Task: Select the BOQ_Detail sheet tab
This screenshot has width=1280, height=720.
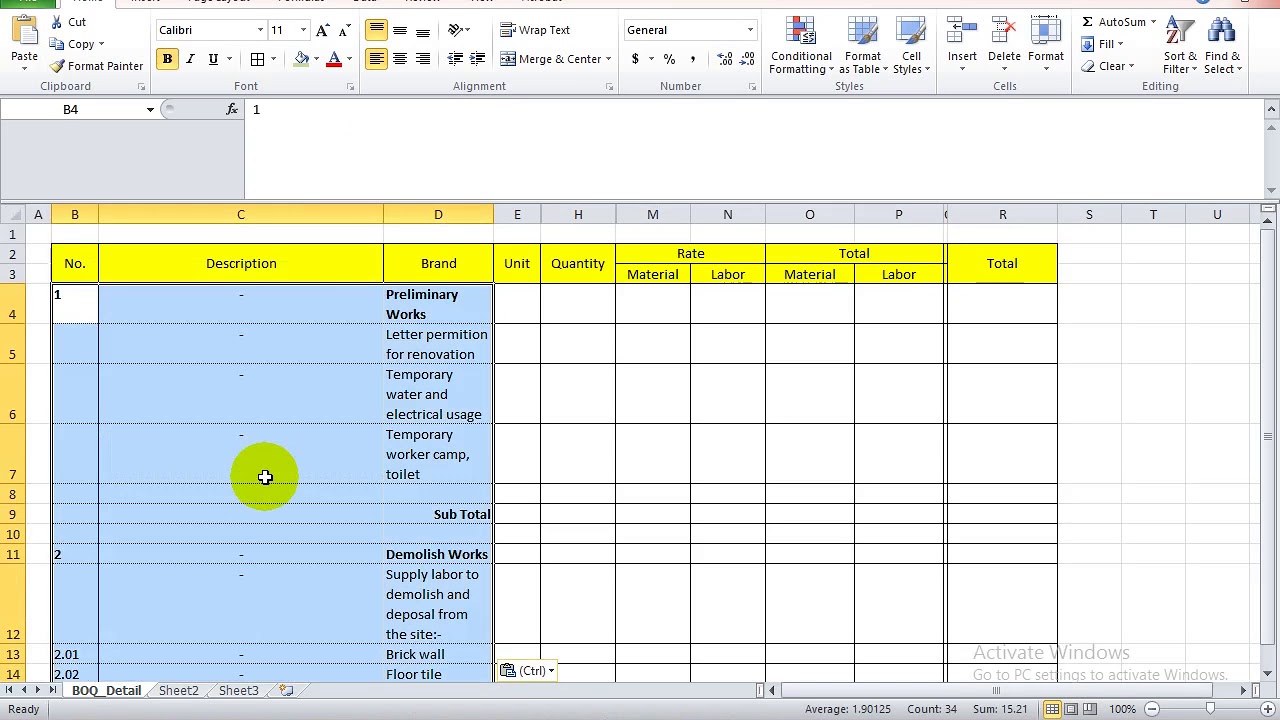Action: pyautogui.click(x=106, y=690)
